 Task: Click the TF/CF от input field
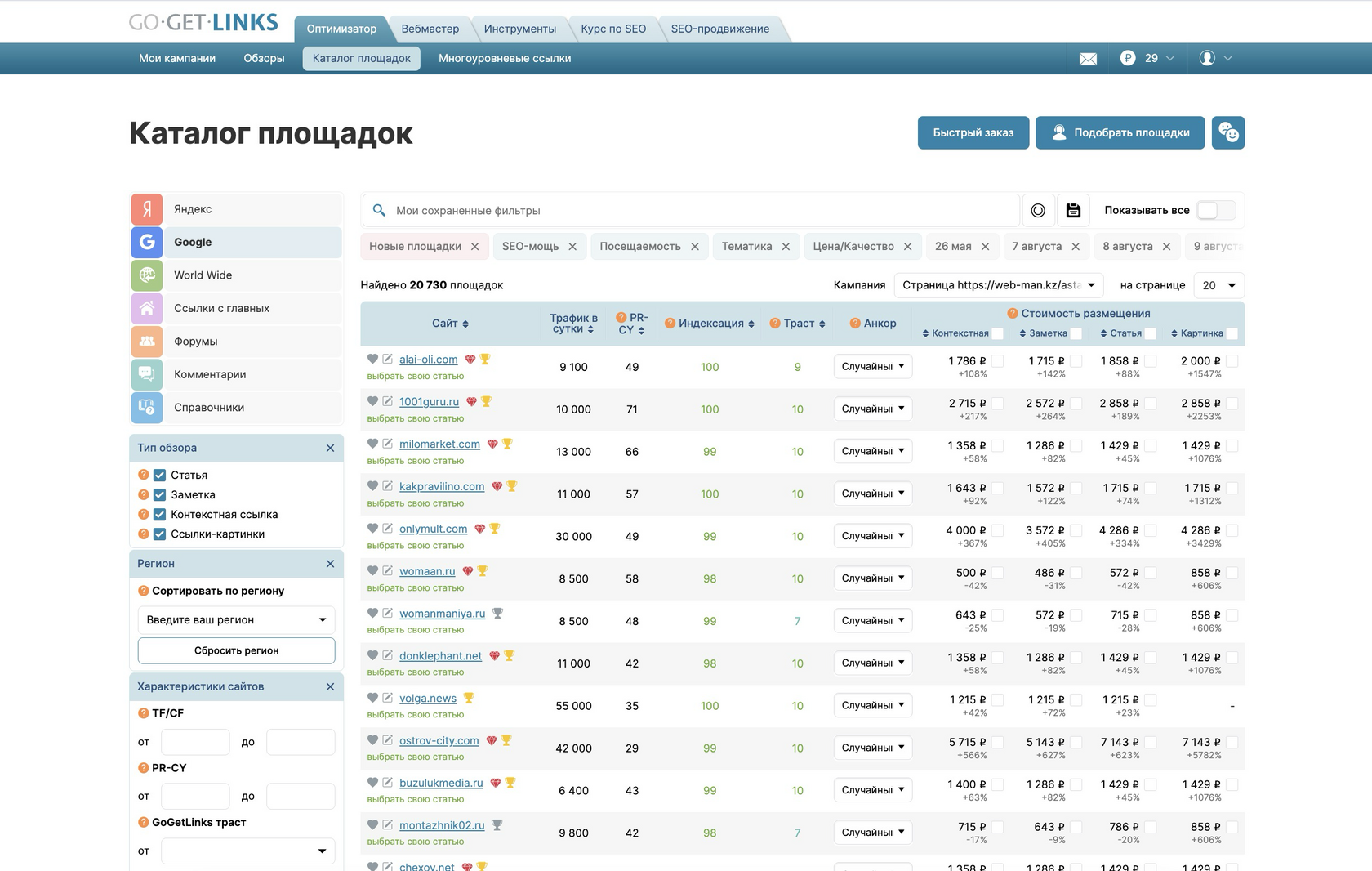[x=195, y=742]
